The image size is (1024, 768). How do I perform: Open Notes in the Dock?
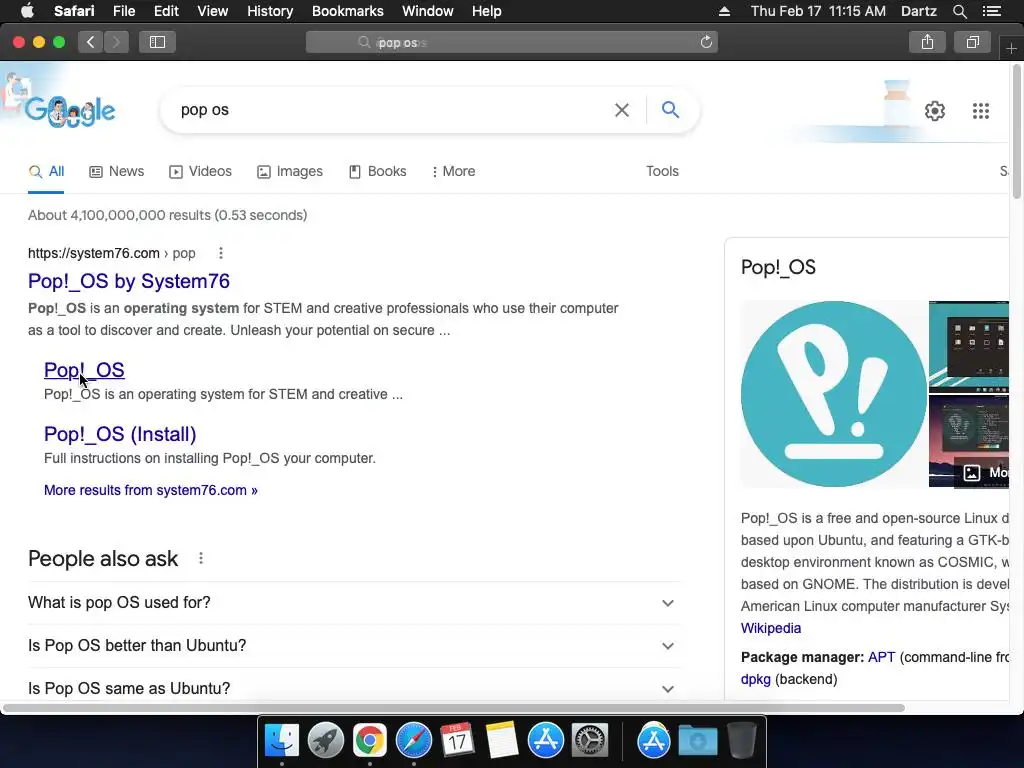[502, 741]
